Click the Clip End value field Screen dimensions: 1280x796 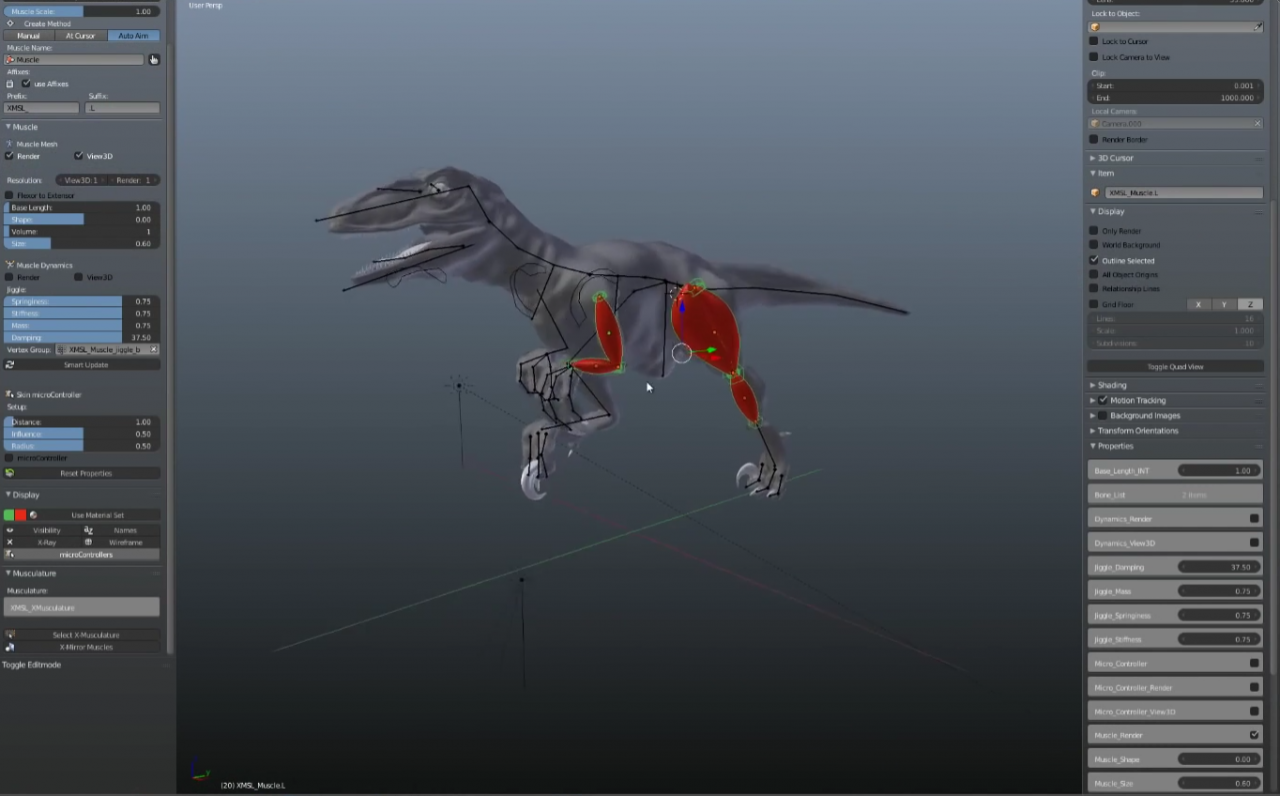coord(1175,98)
